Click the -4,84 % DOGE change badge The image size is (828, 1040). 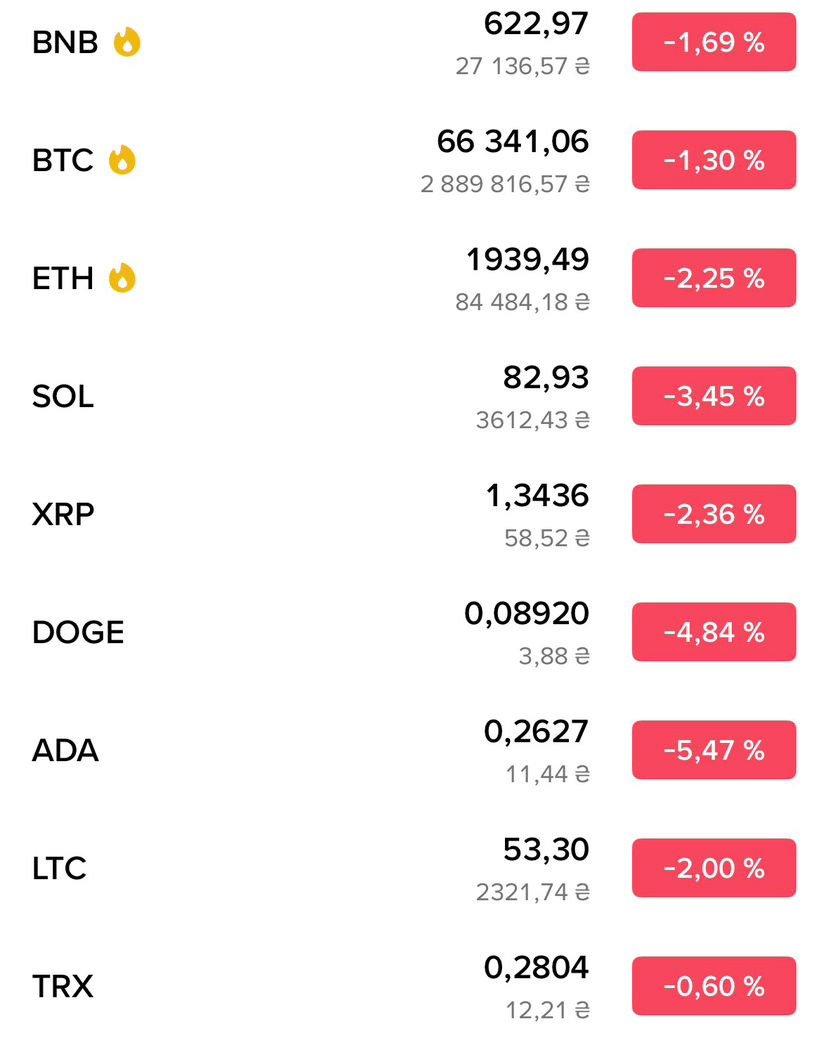point(714,632)
